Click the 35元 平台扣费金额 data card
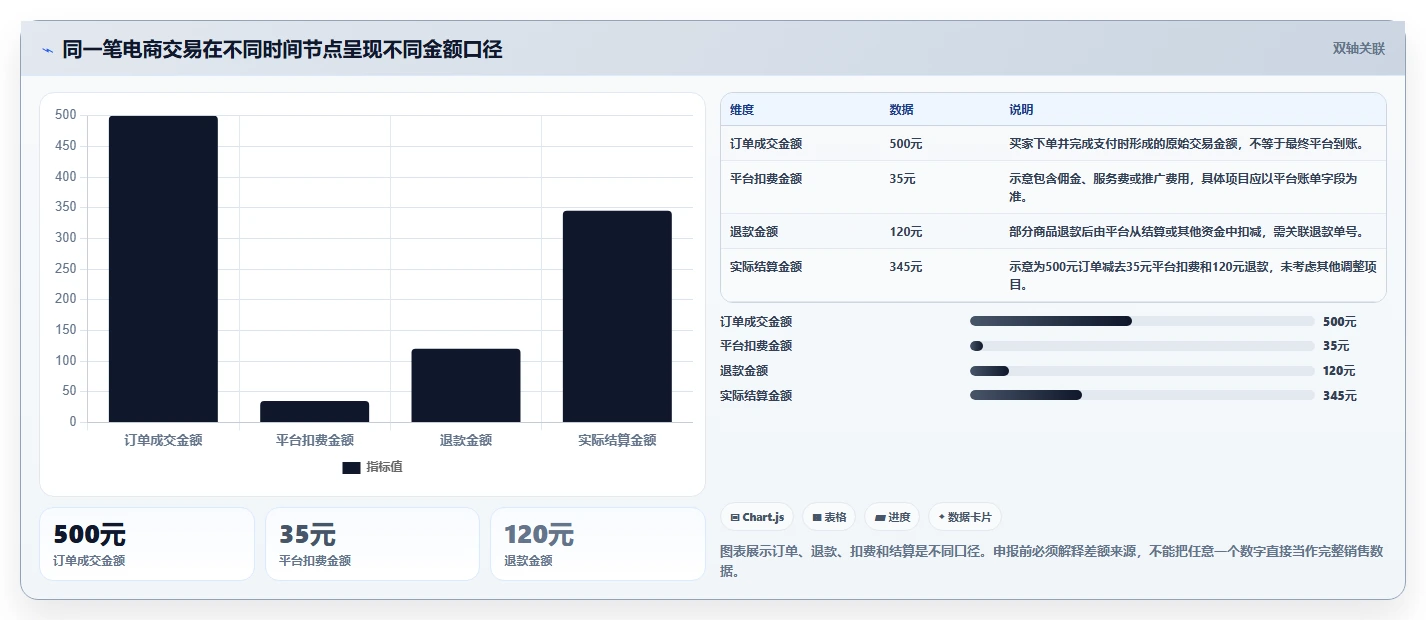Viewport: 1426px width, 620px height. tap(372, 544)
